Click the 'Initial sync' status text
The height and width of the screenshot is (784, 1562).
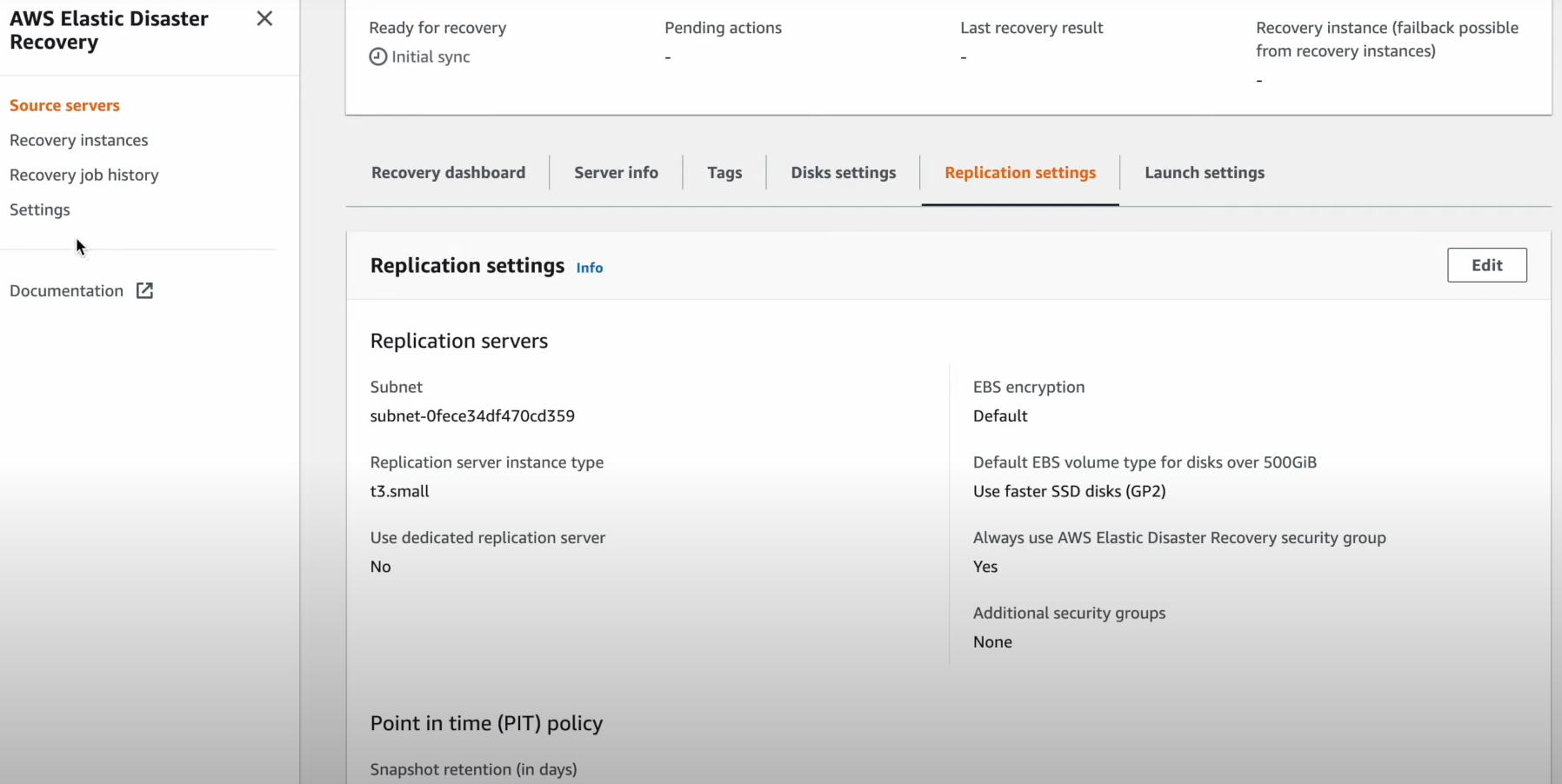[x=431, y=56]
